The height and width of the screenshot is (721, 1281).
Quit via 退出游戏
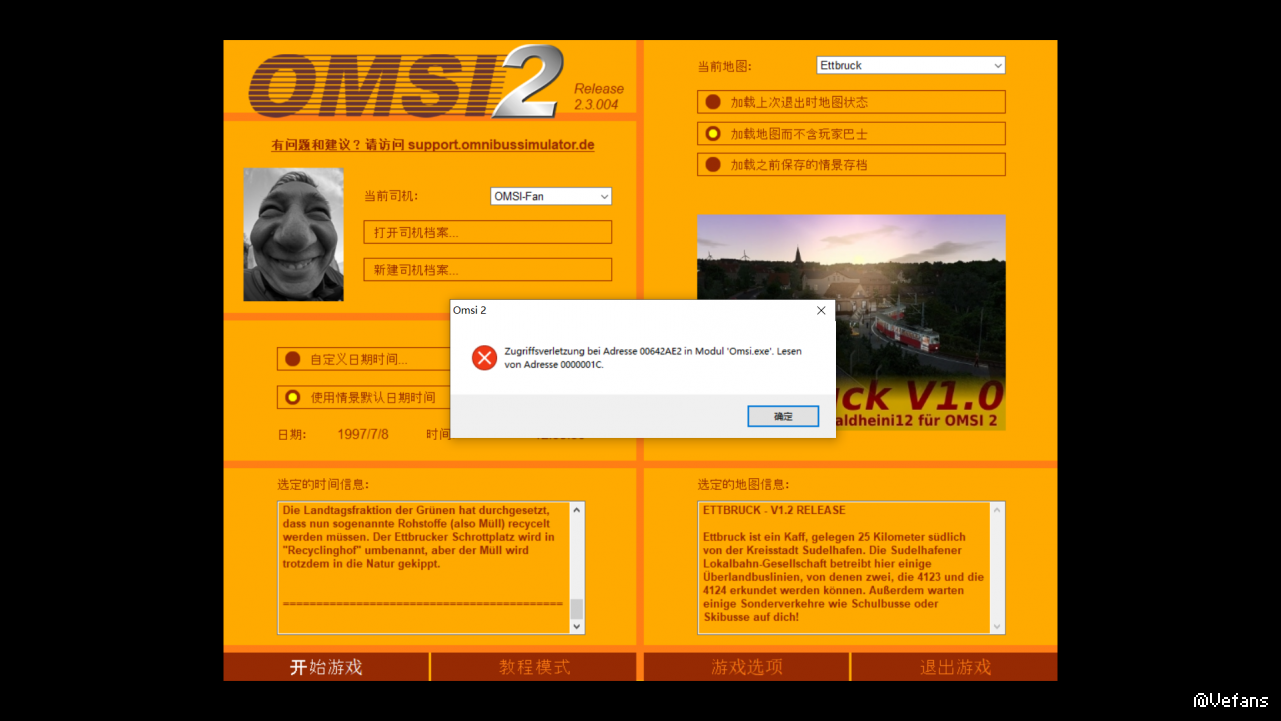955,667
